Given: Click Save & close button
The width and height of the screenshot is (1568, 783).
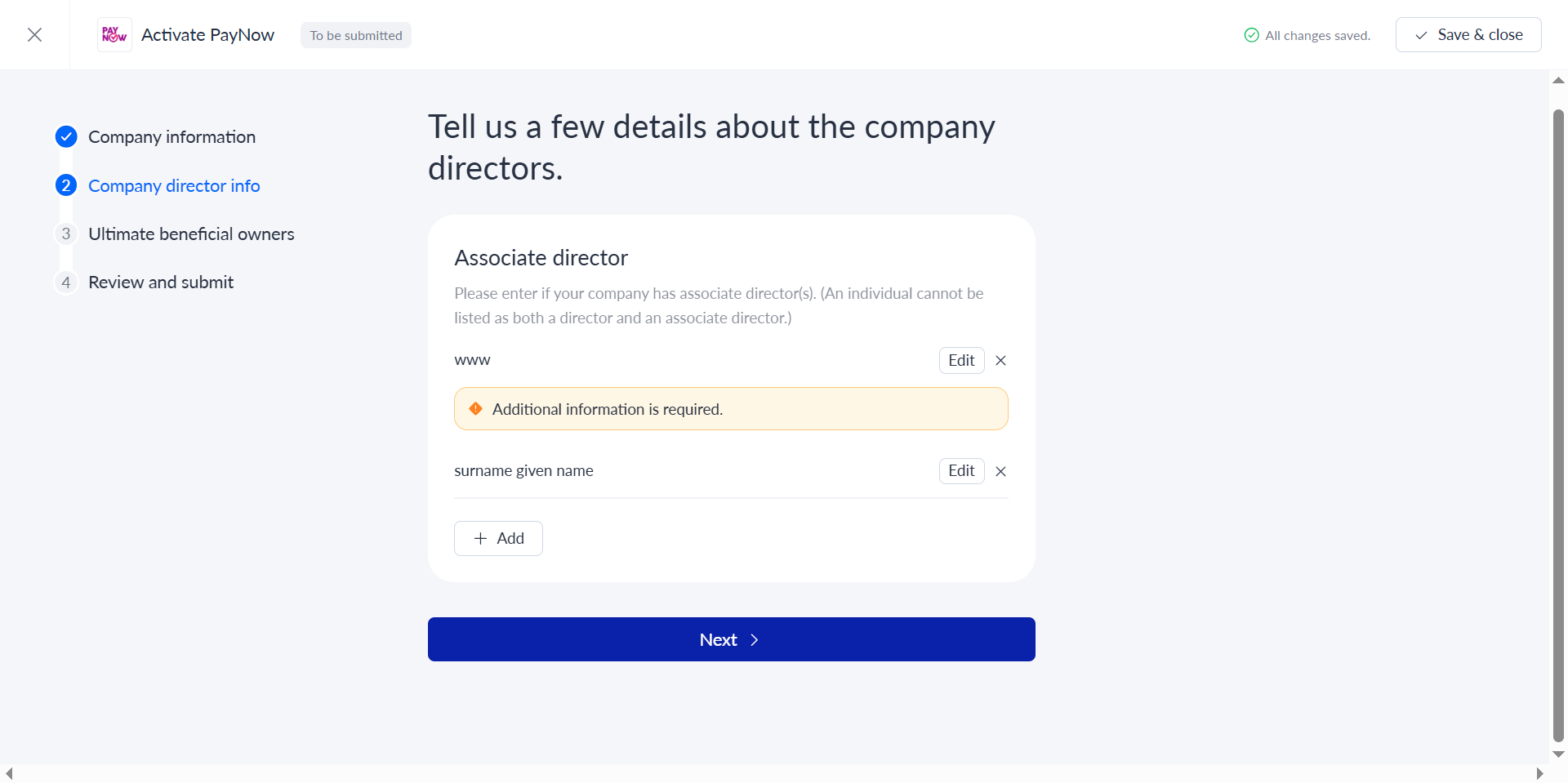Looking at the screenshot, I should 1468,34.
